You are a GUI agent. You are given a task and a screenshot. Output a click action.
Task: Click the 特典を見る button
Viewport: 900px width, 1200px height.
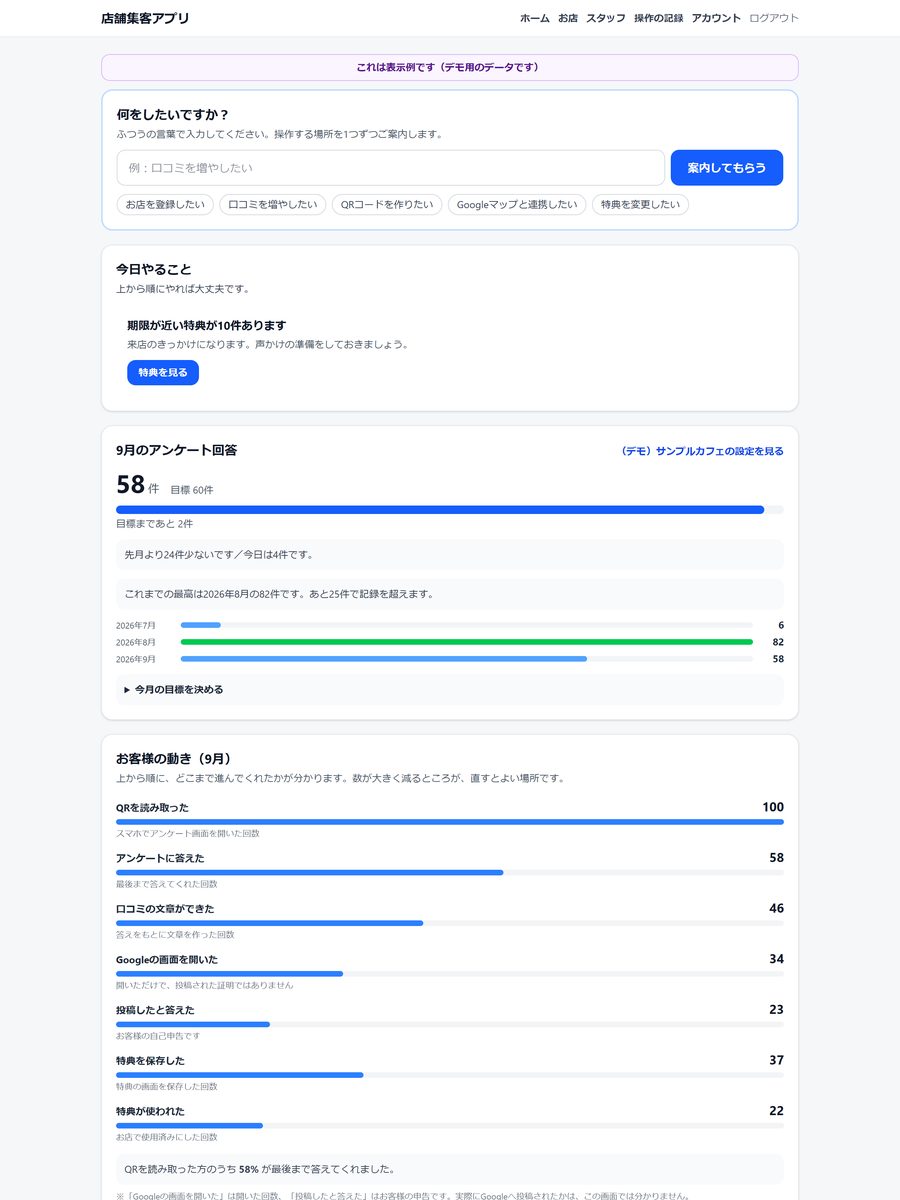(x=163, y=372)
